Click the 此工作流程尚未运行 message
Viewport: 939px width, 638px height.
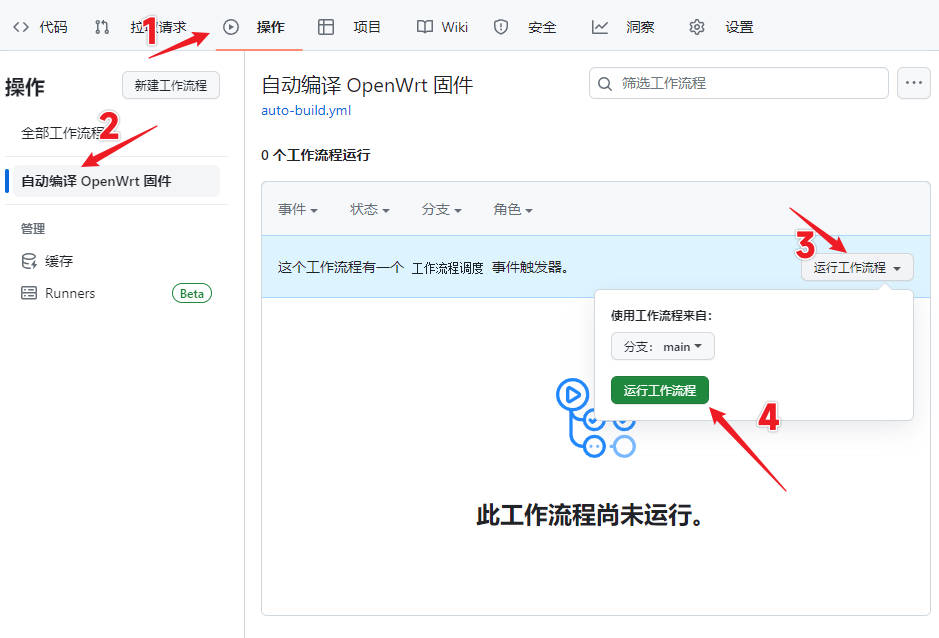[590, 515]
